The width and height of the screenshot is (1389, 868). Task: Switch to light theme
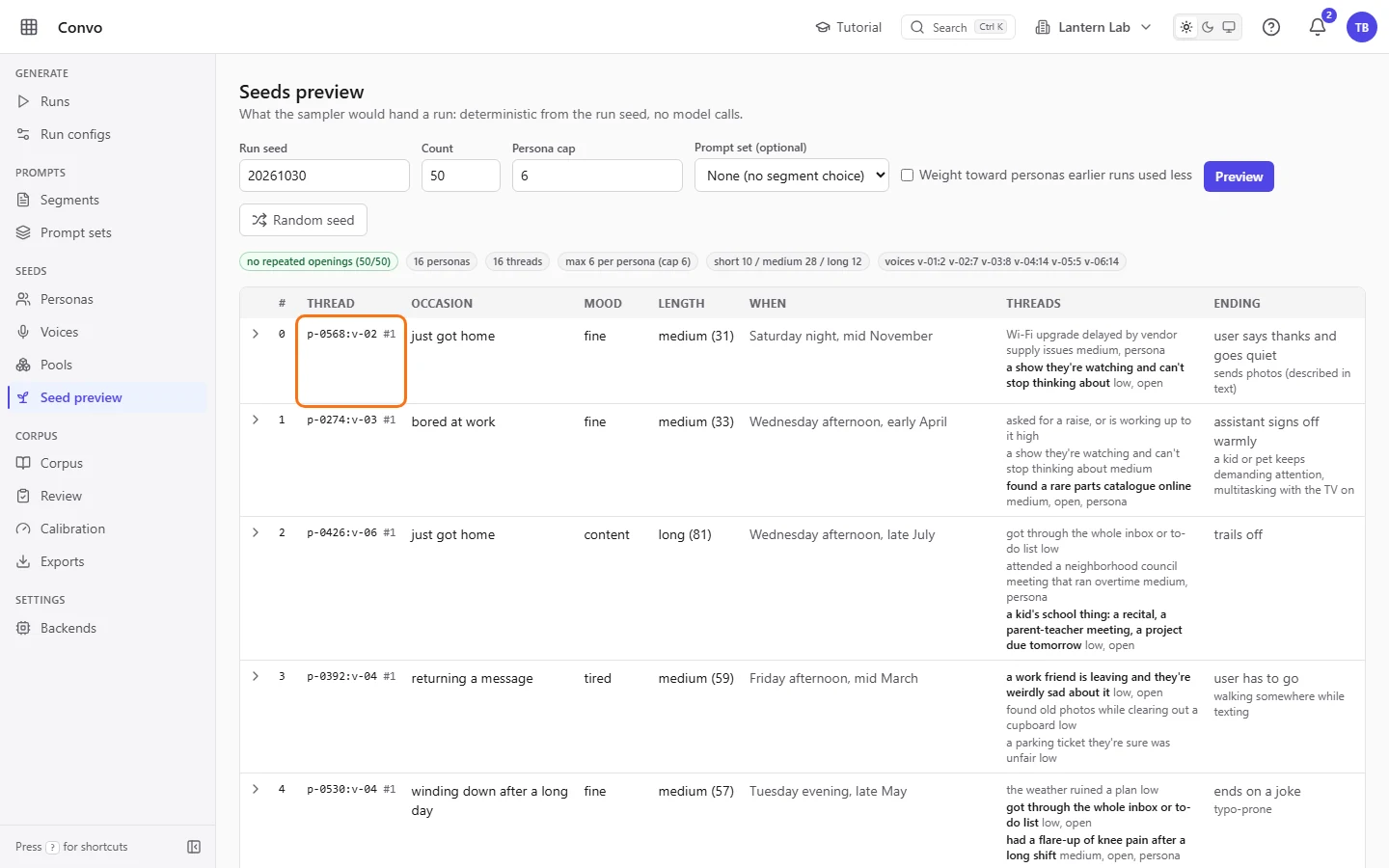[1186, 27]
